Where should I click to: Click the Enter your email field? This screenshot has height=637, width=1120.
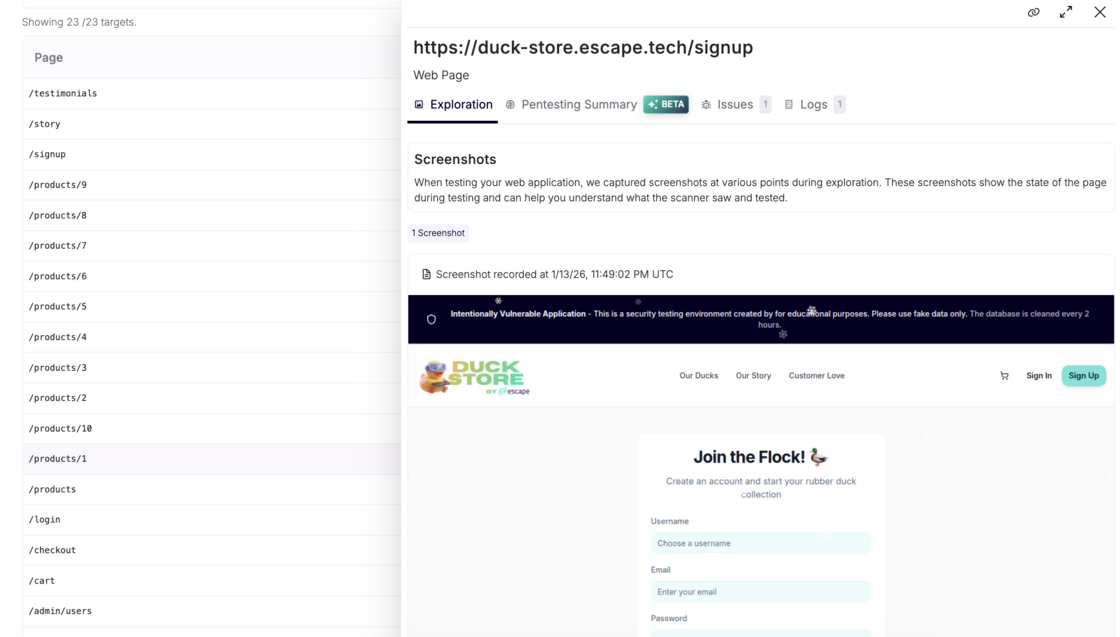point(760,592)
